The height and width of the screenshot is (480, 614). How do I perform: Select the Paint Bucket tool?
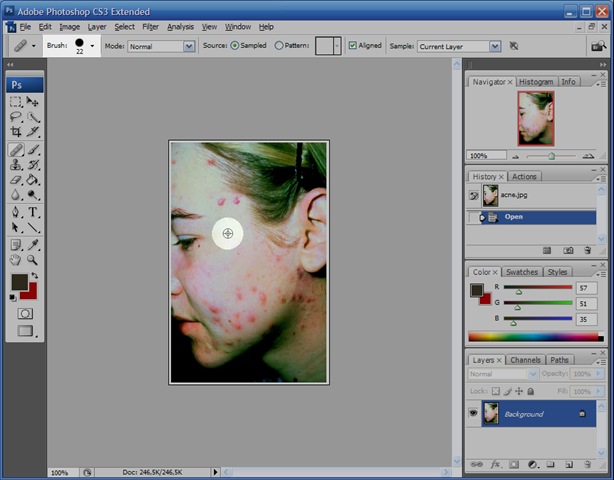[33, 180]
